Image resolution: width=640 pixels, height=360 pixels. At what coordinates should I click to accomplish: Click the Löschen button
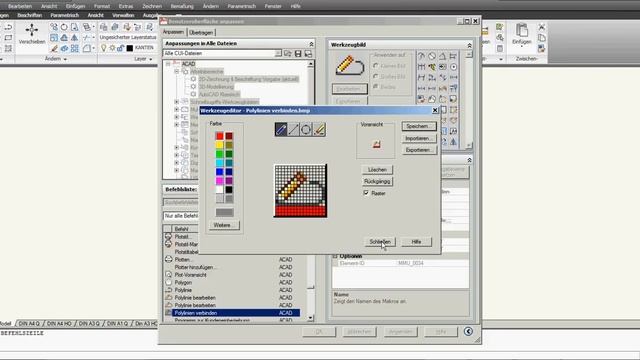pyautogui.click(x=377, y=169)
